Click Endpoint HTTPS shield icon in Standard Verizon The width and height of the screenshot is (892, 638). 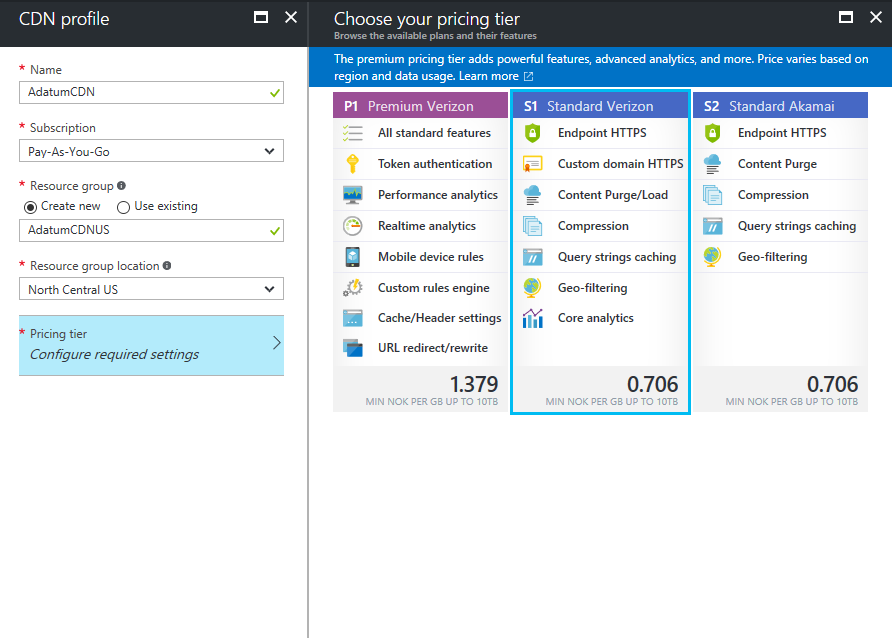pyautogui.click(x=532, y=133)
